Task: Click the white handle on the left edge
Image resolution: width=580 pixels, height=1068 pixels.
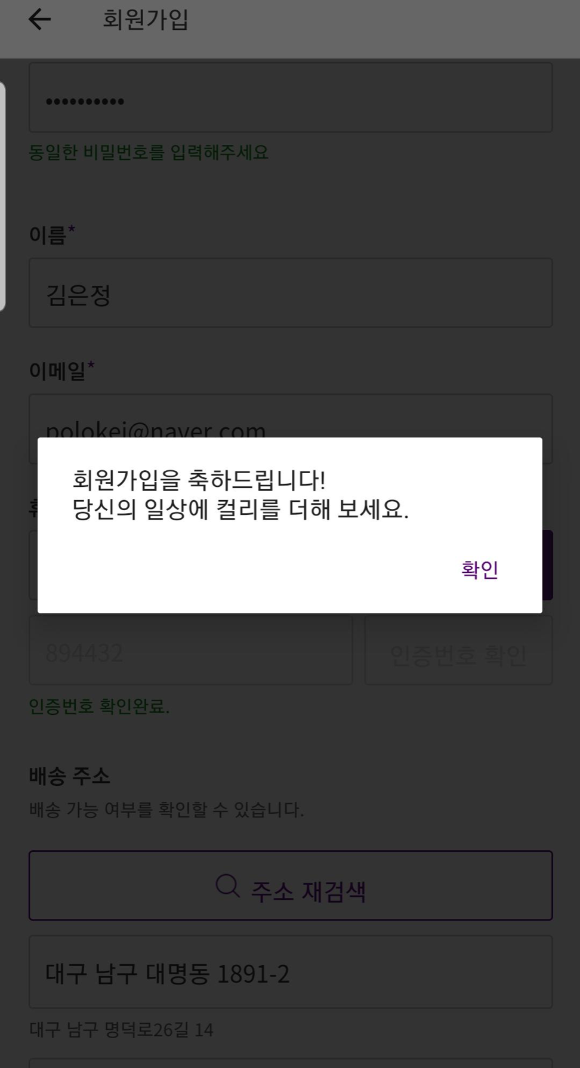Action: click(x=3, y=196)
